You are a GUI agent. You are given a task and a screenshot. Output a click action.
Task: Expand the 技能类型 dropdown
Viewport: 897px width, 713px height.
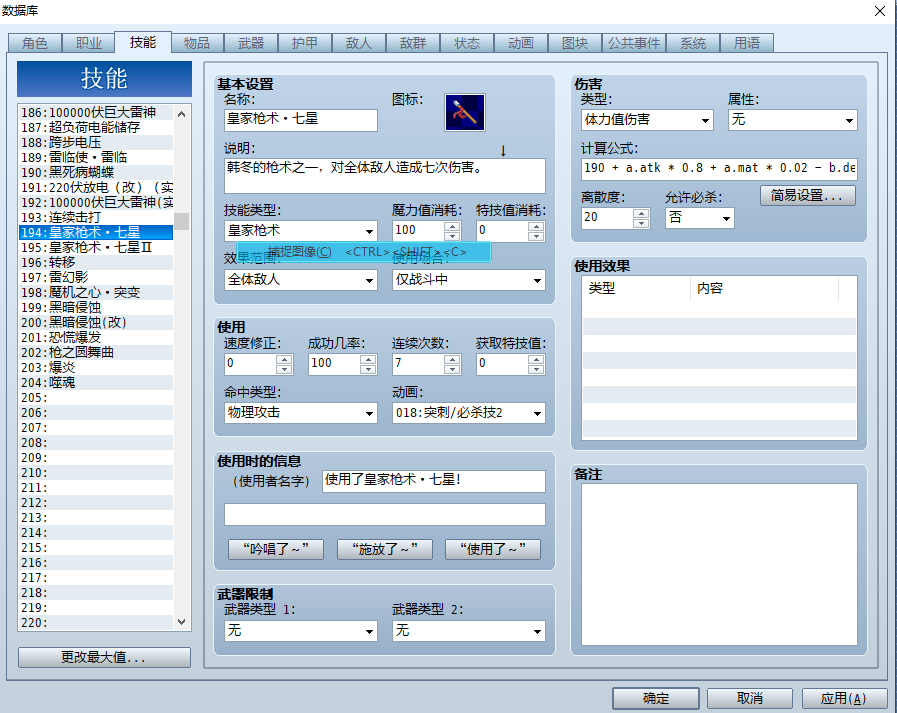(x=300, y=231)
